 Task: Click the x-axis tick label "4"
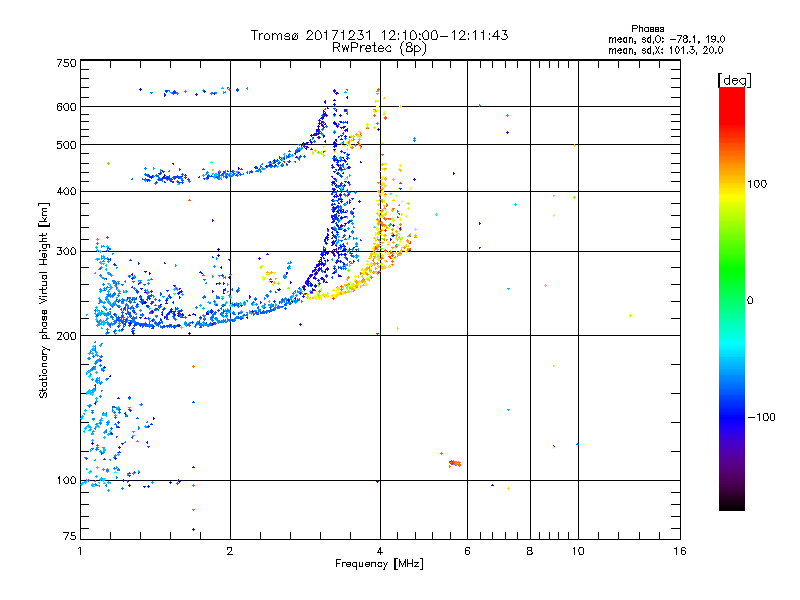(x=380, y=551)
